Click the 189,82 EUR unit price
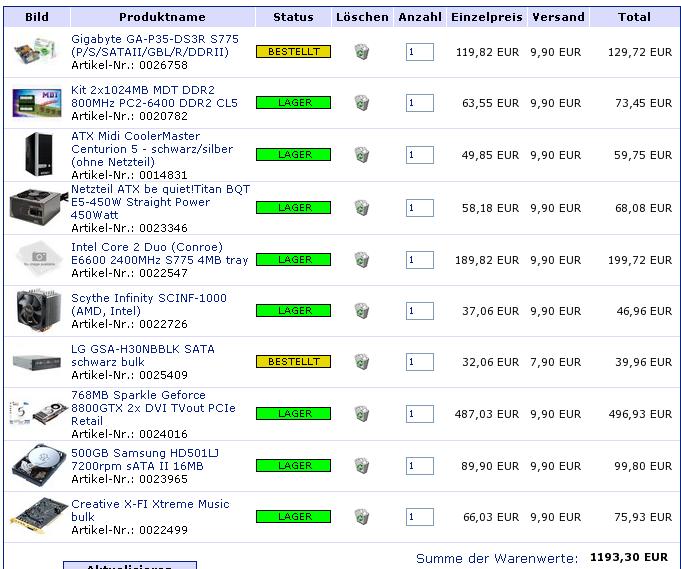The image size is (681, 569). (x=487, y=260)
